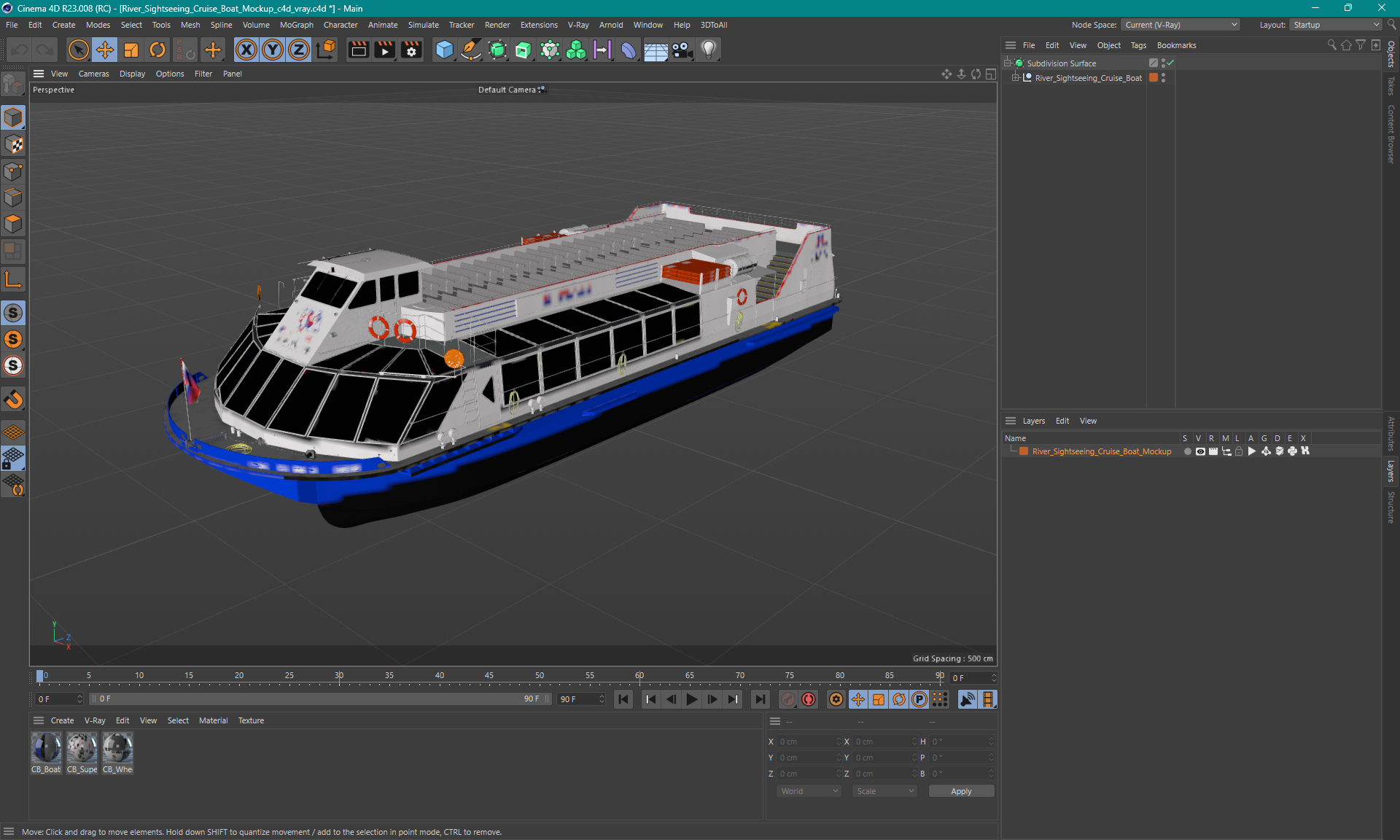Step to next frame
This screenshot has height=840, width=1400.
pyautogui.click(x=712, y=699)
